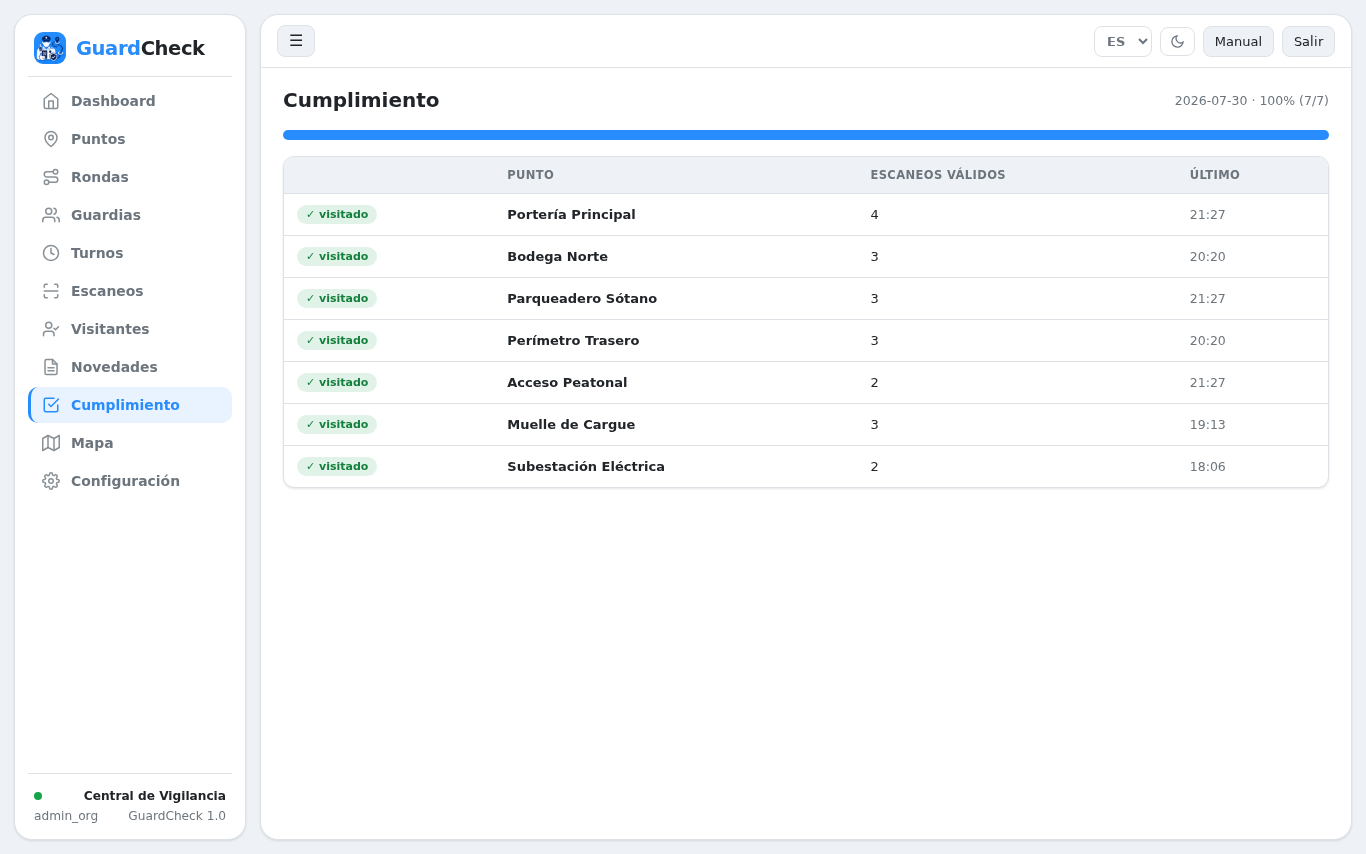Select the Cumplimiento menu item

[130, 405]
